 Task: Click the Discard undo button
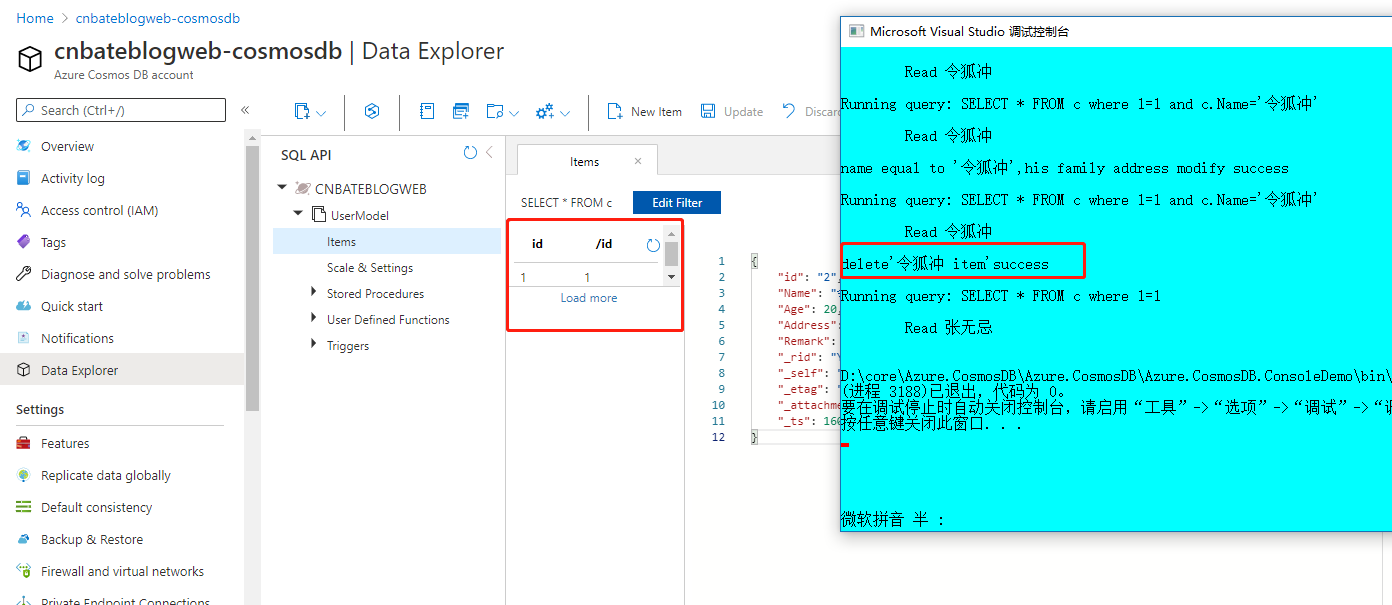click(x=810, y=112)
